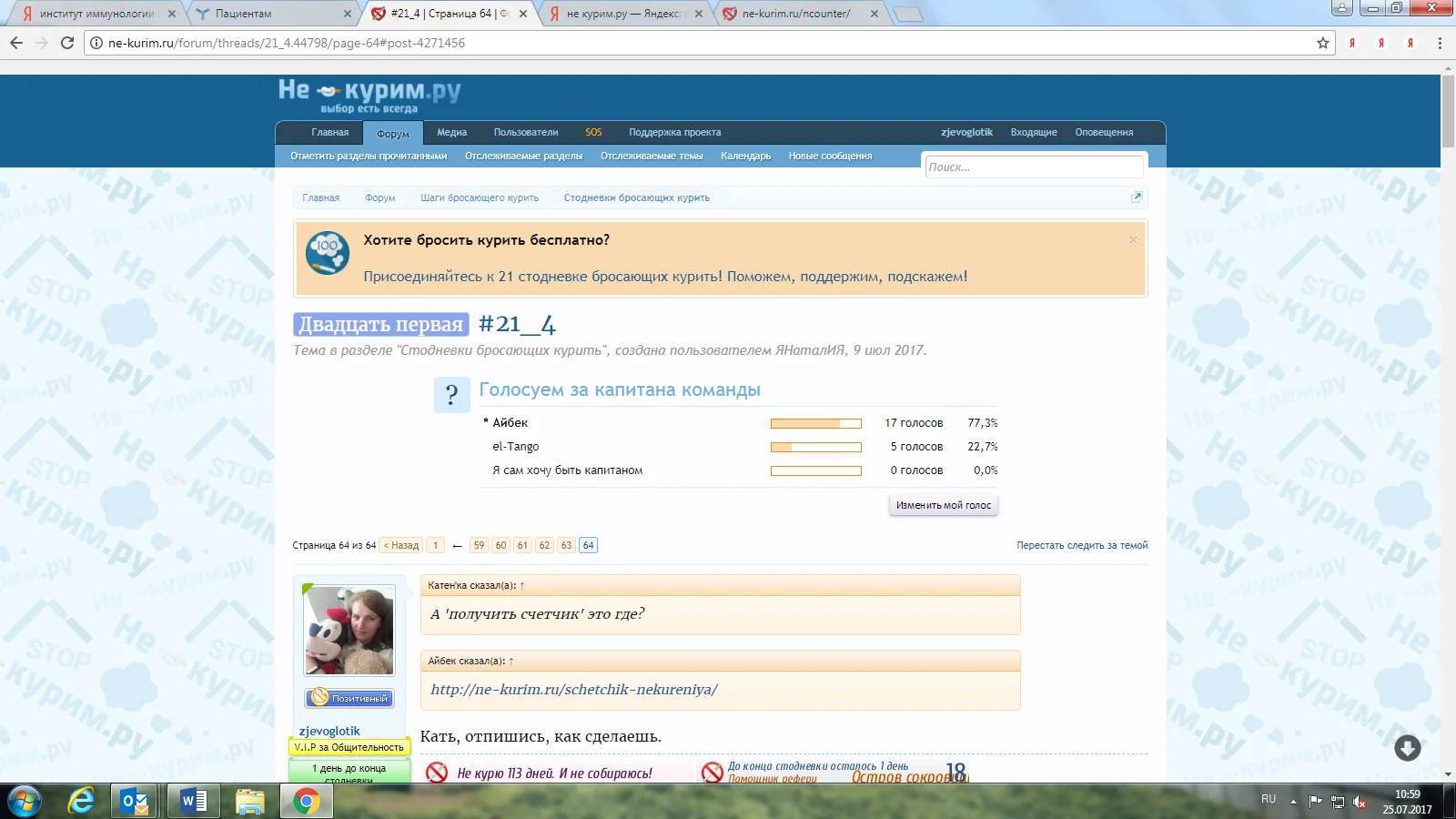Click the browser back arrow
1456x819 pixels.
(x=16, y=43)
